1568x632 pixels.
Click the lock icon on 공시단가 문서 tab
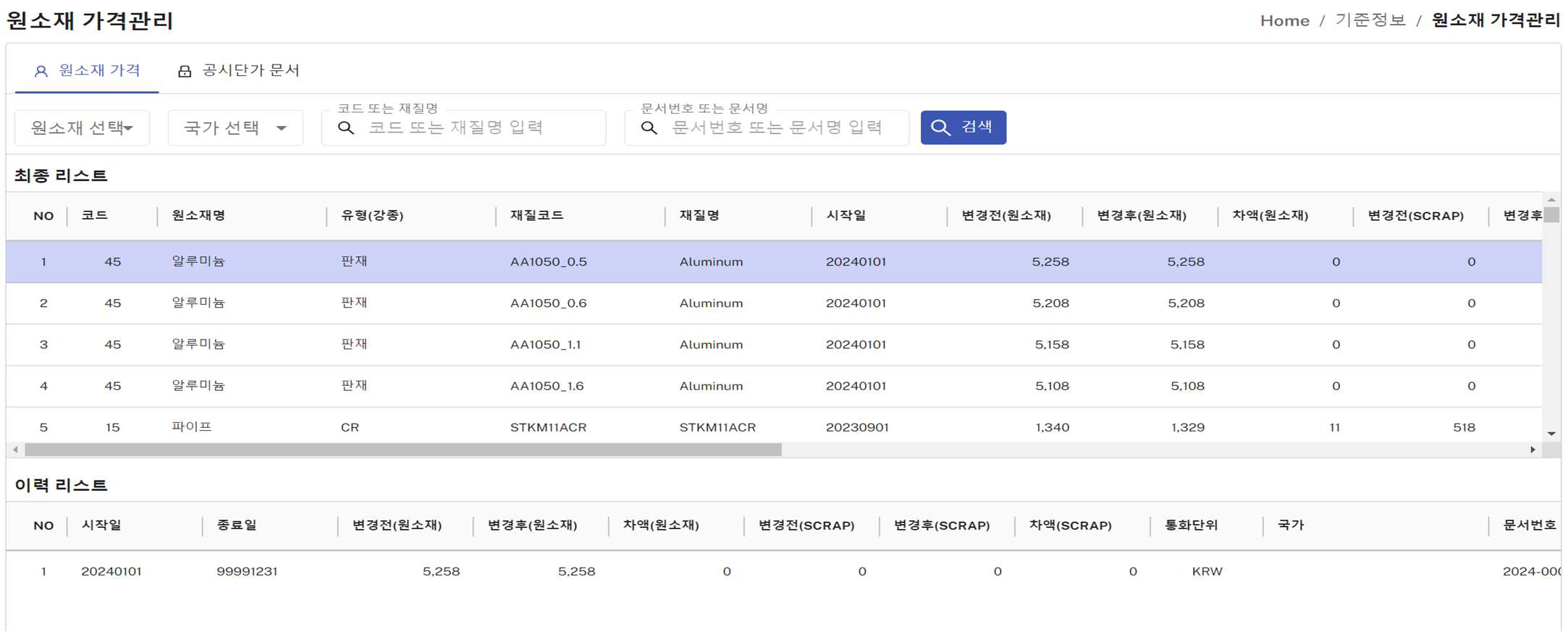185,71
